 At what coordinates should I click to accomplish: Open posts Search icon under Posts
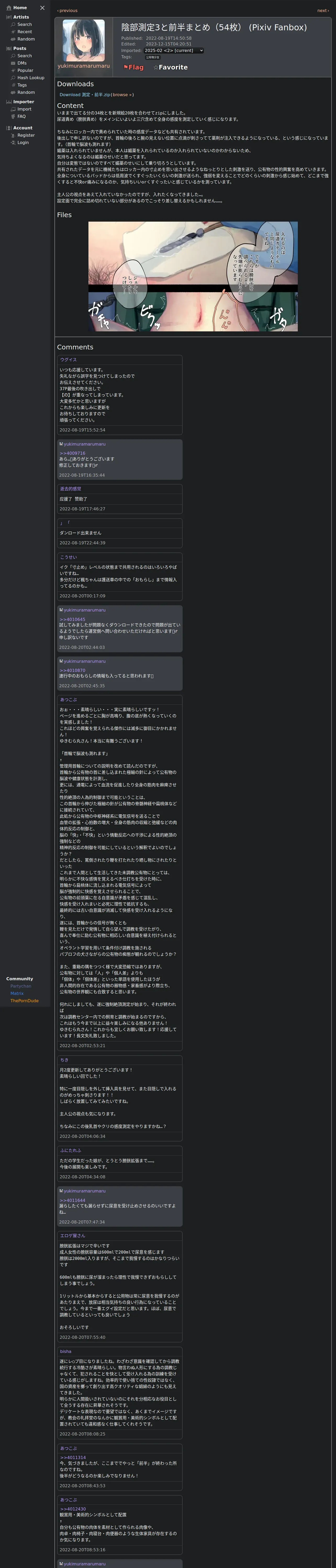(13, 55)
